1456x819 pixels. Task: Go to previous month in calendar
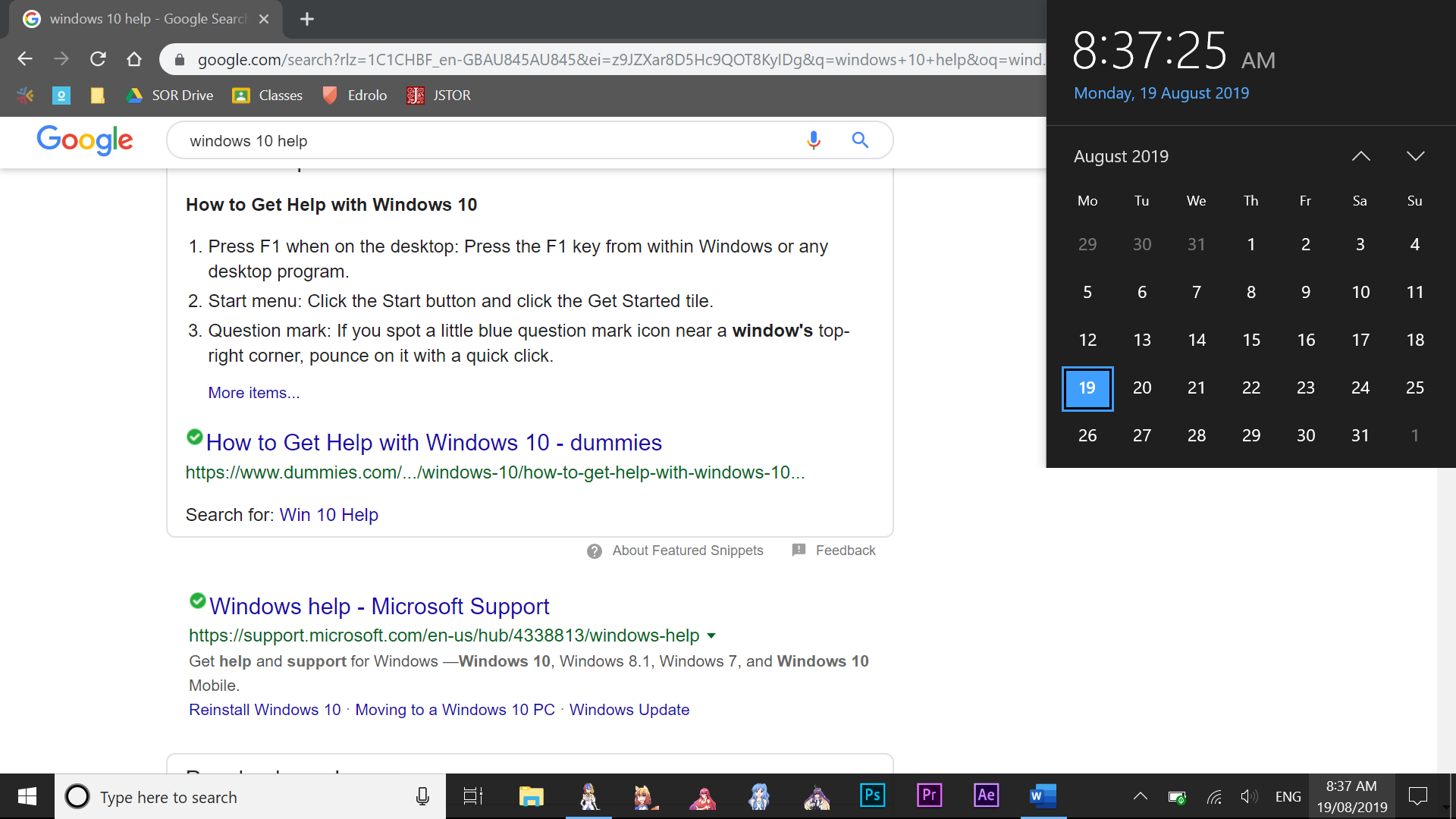coord(1361,156)
